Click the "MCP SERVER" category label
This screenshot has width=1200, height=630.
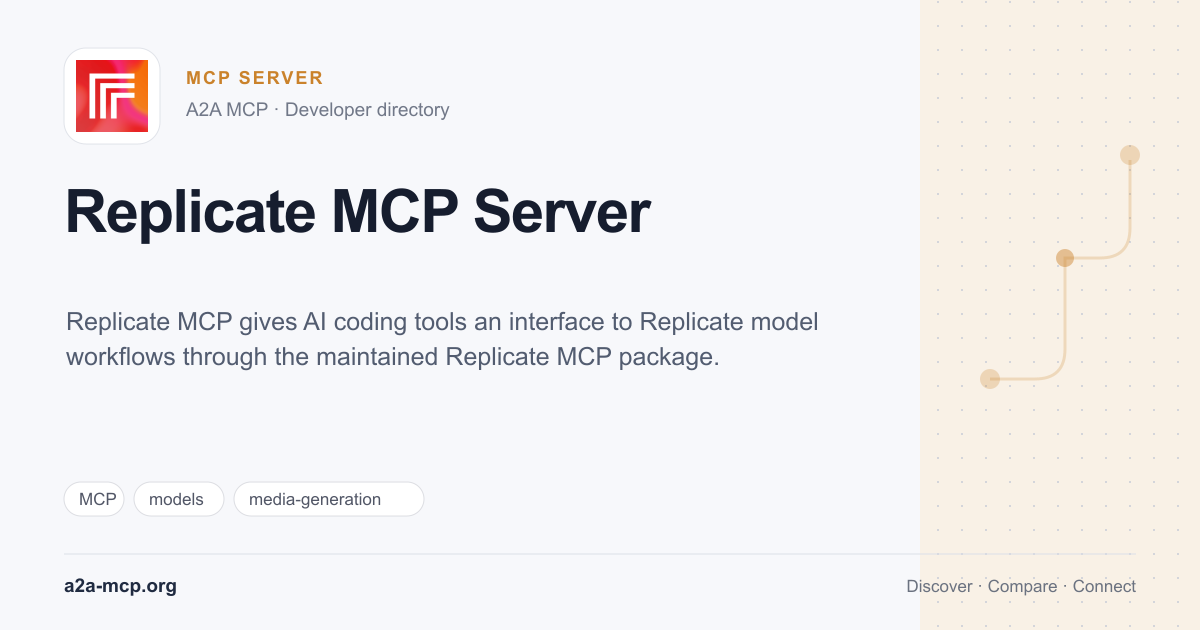coord(255,78)
